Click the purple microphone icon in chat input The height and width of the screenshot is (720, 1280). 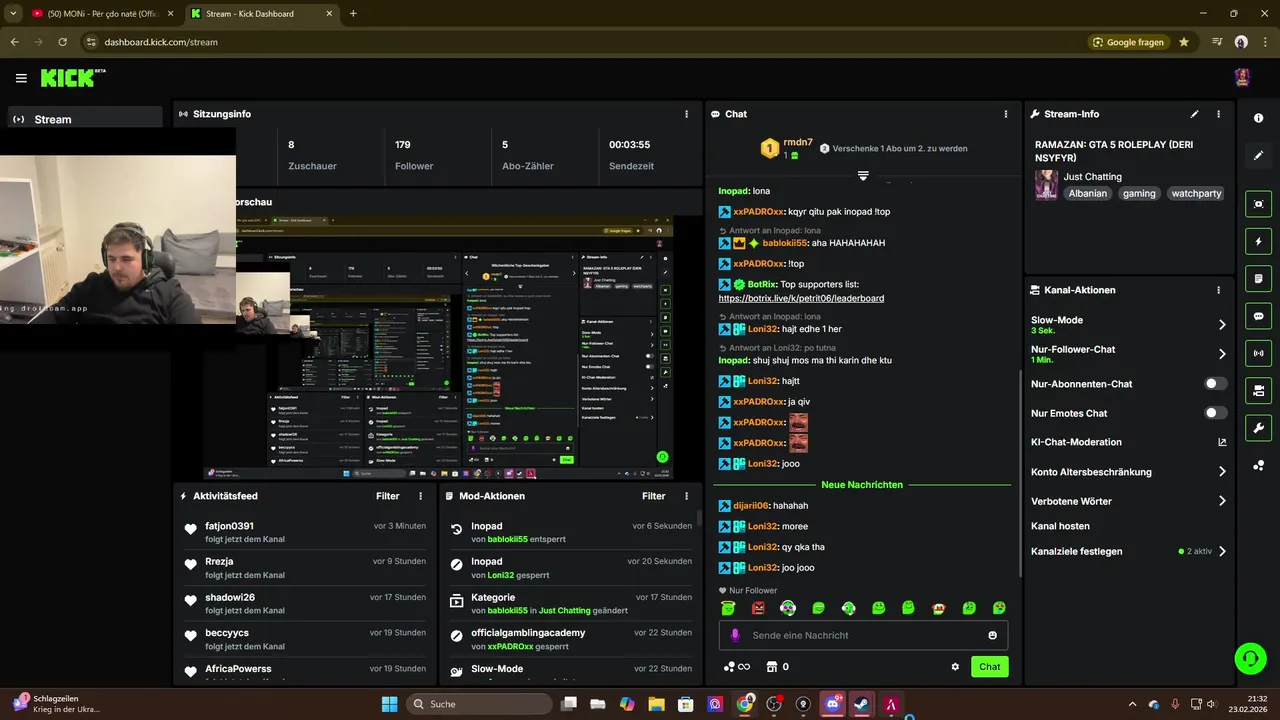click(x=735, y=635)
